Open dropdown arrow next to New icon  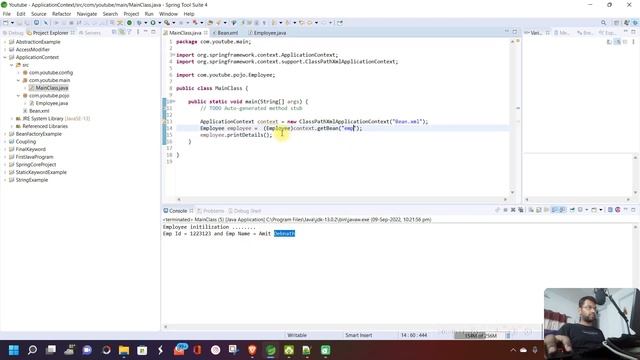point(12,23)
